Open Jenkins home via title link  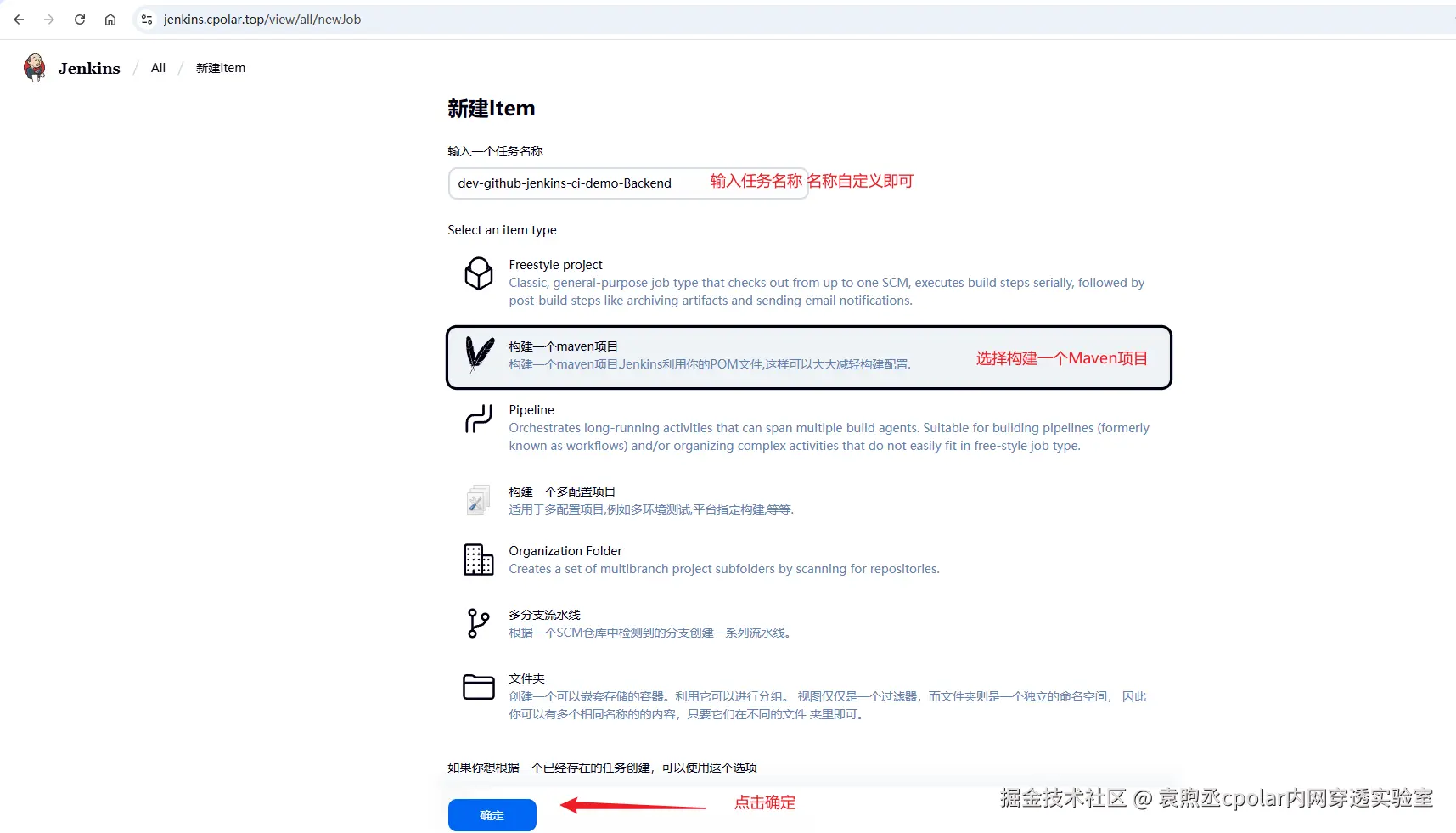coord(89,68)
